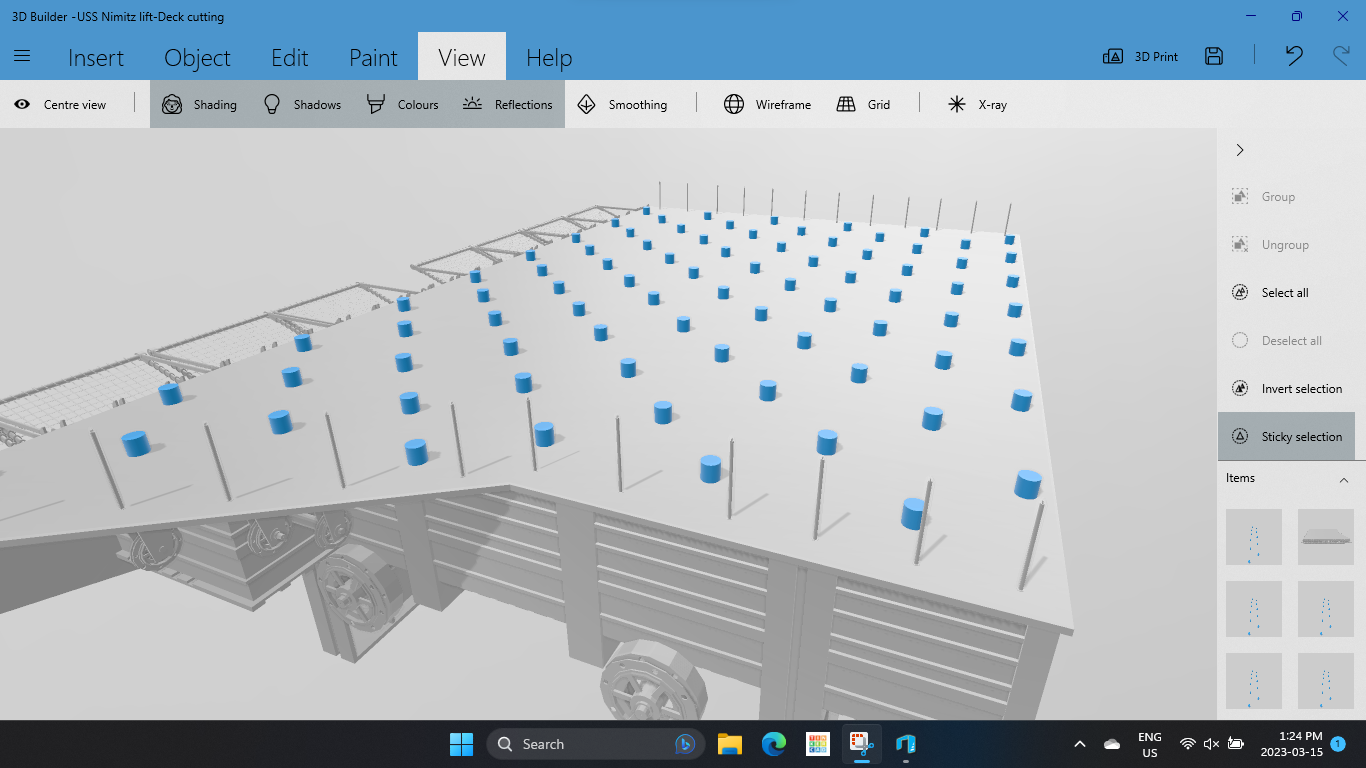Collapse the right side panel chevron
The width and height of the screenshot is (1366, 768).
(1240, 150)
